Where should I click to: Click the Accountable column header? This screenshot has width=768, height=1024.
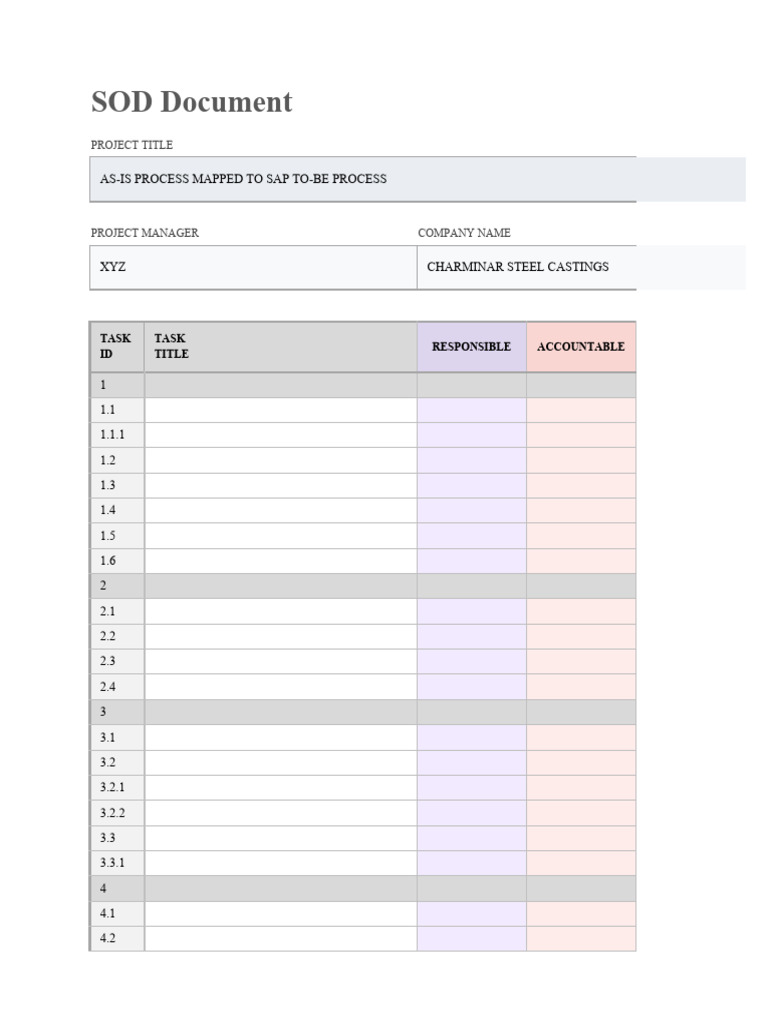click(x=580, y=346)
